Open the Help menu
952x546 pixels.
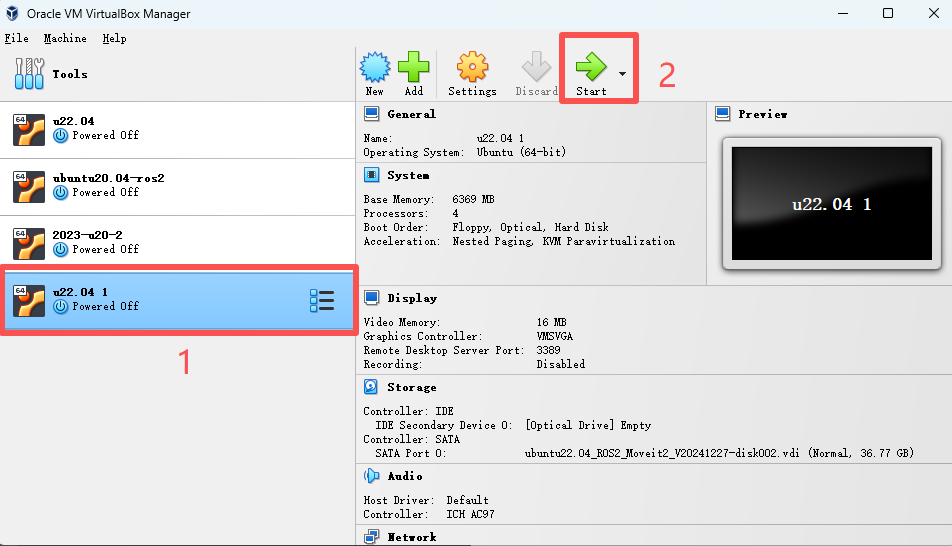point(114,38)
